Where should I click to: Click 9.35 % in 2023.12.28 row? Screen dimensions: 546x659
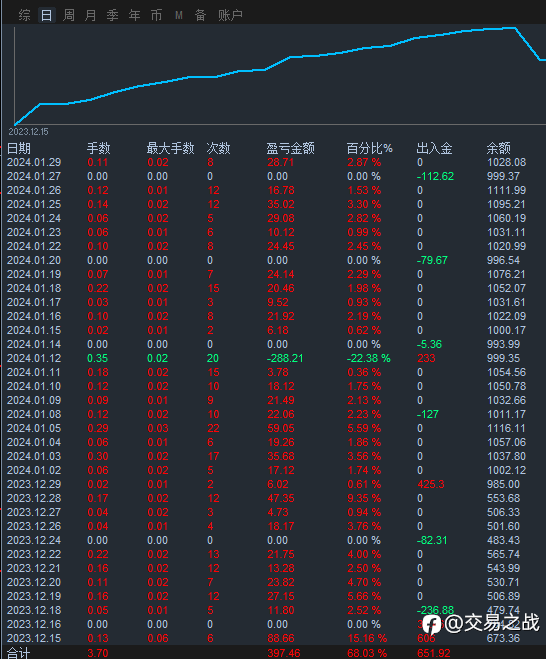pos(364,498)
